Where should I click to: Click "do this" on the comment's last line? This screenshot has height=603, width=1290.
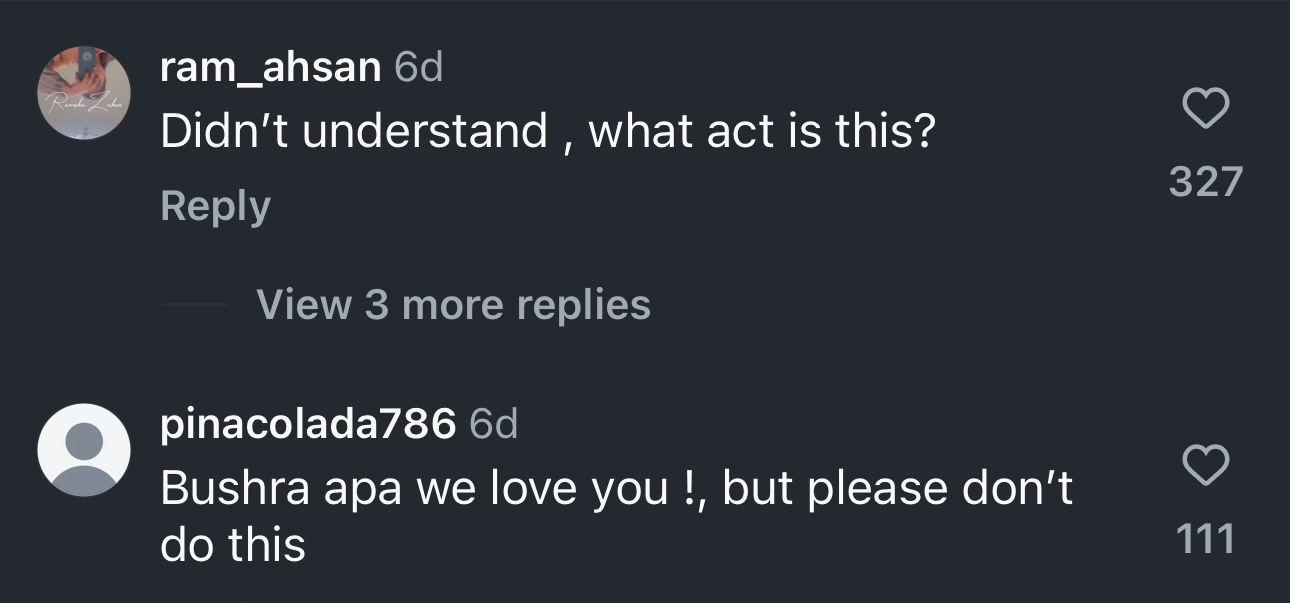(232, 545)
